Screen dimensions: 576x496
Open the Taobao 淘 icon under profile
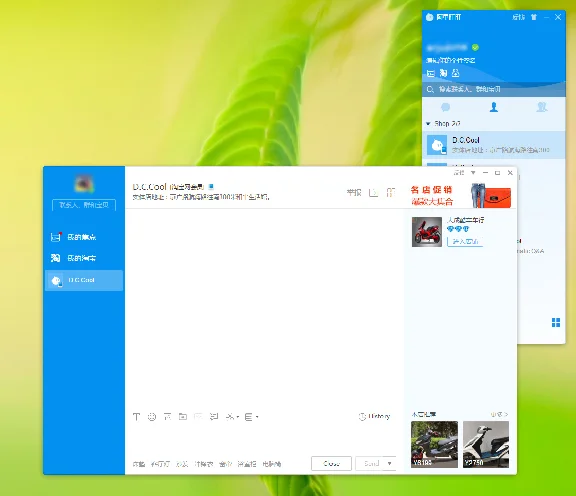click(443, 73)
